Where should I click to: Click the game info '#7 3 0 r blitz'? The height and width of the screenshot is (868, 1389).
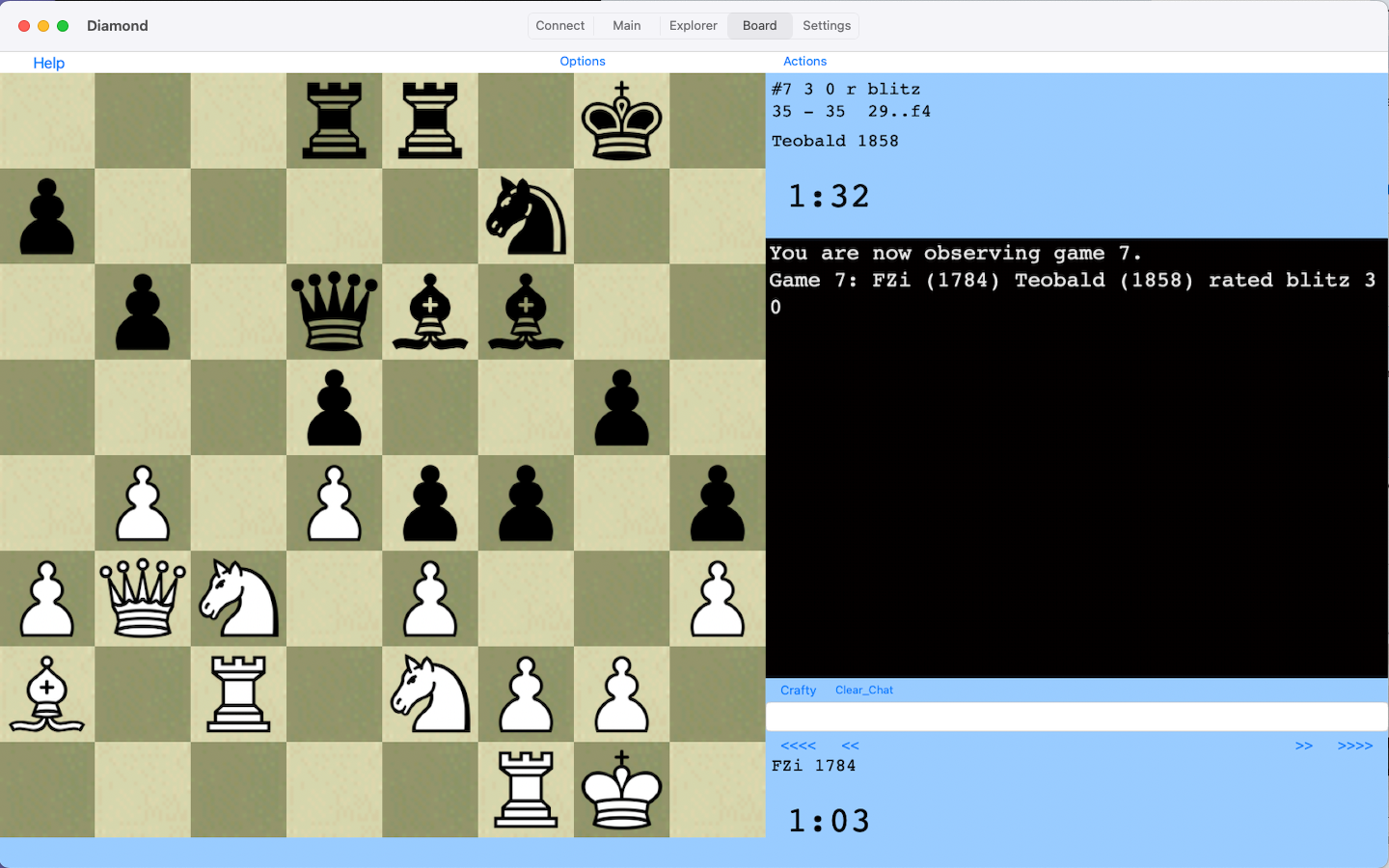coord(846,89)
